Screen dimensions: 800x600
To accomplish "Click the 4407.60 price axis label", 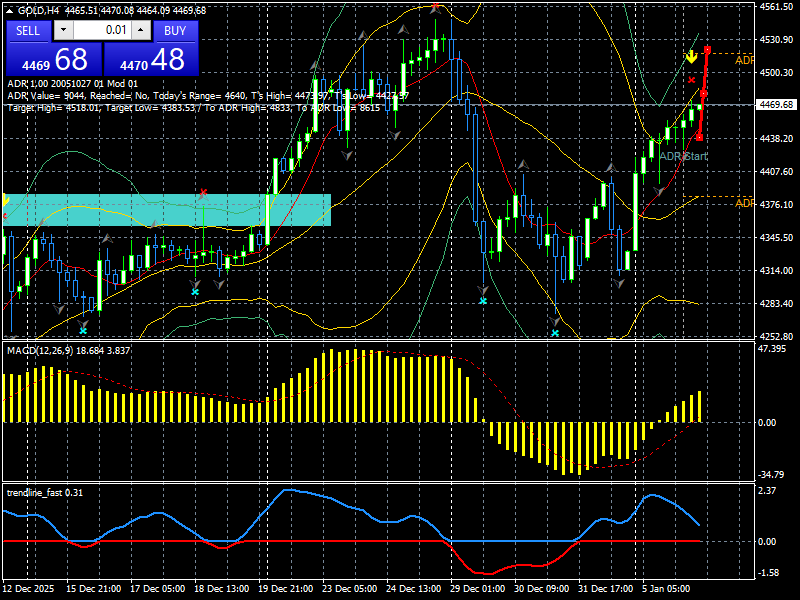I will tap(776, 171).
